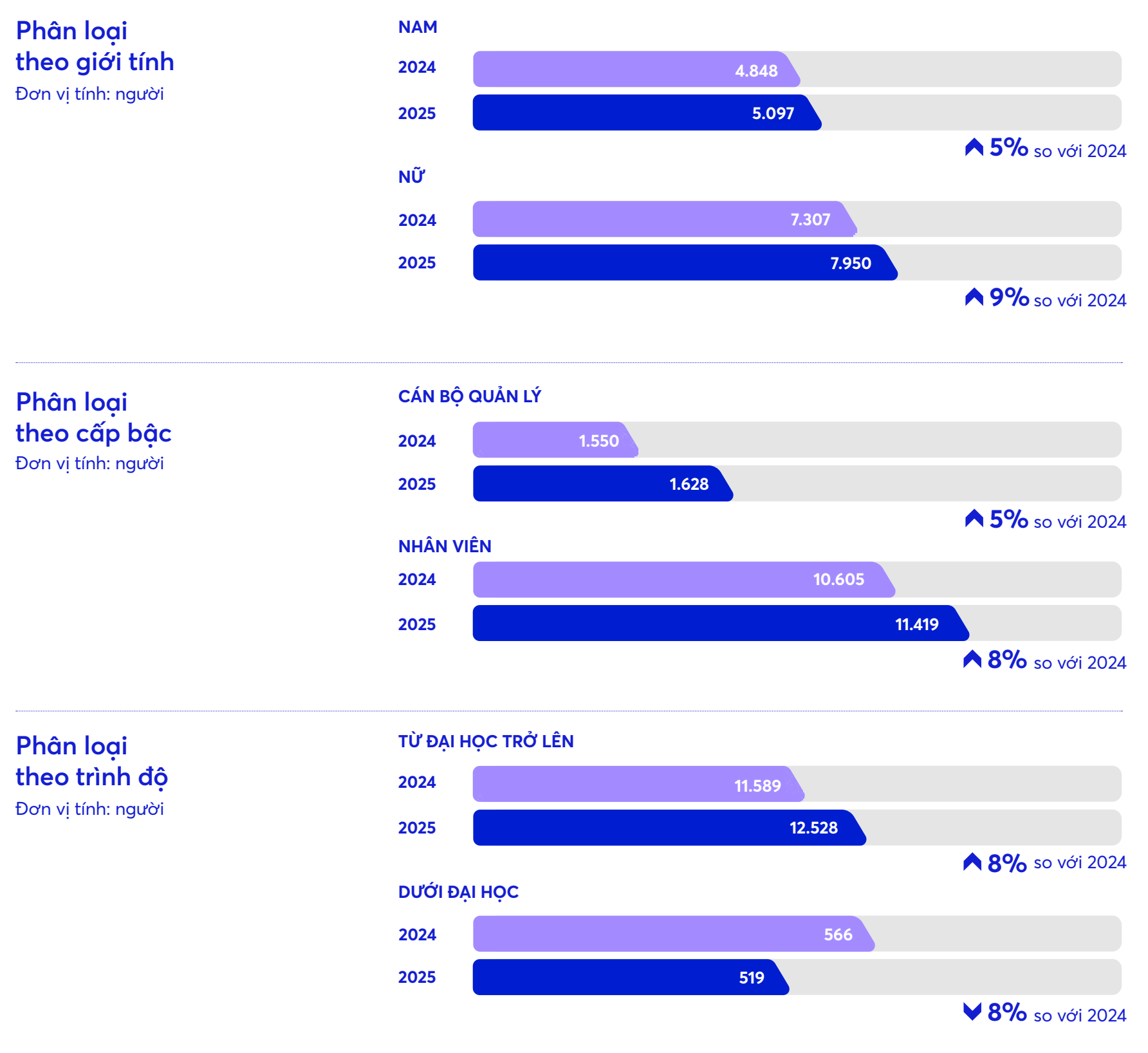Select the dark blue bar showing 5.097
The width and height of the screenshot is (1148, 1053).
643,113
